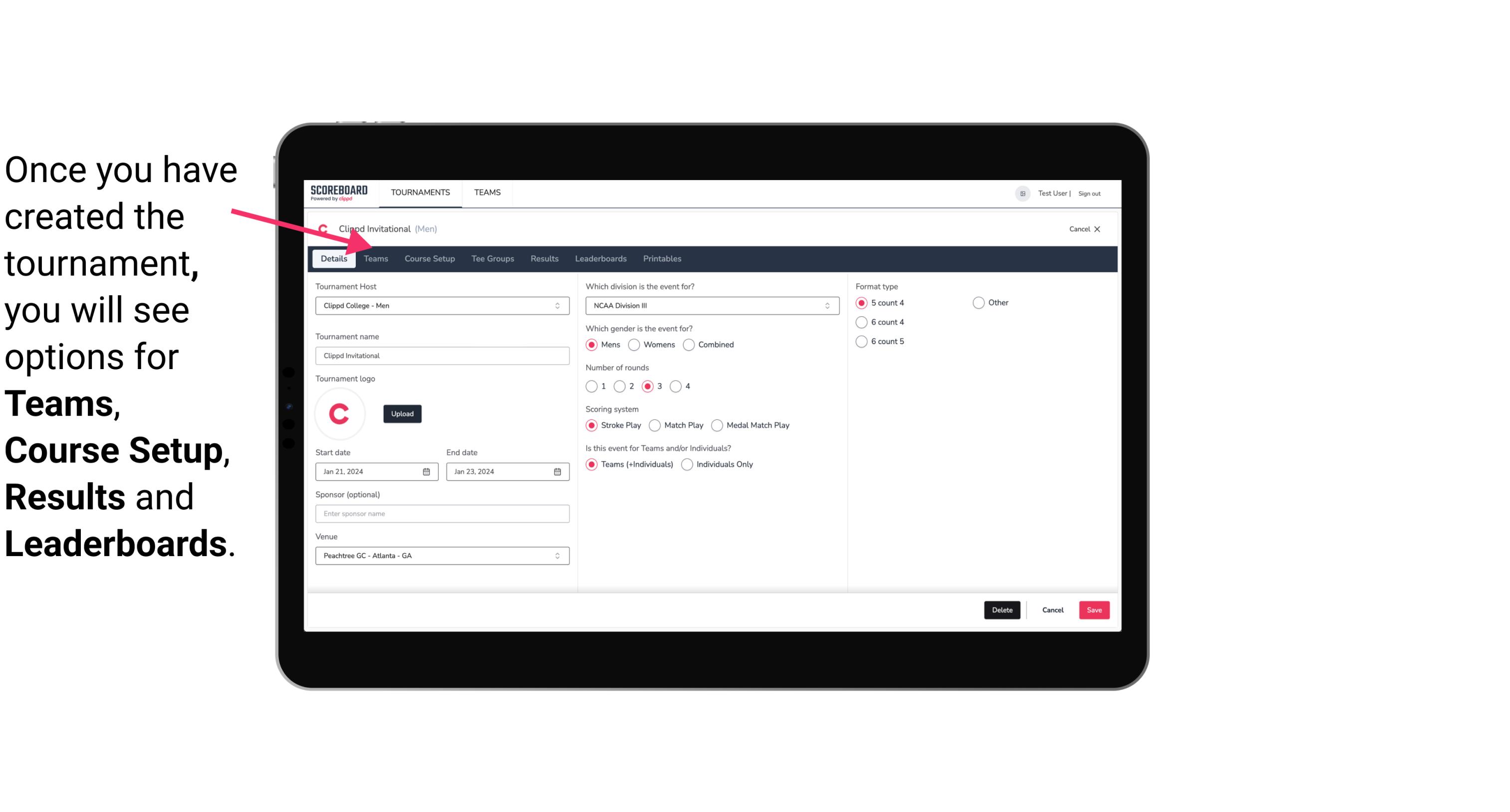Select 2 rounds radio button
The image size is (1510, 812).
coord(623,386)
